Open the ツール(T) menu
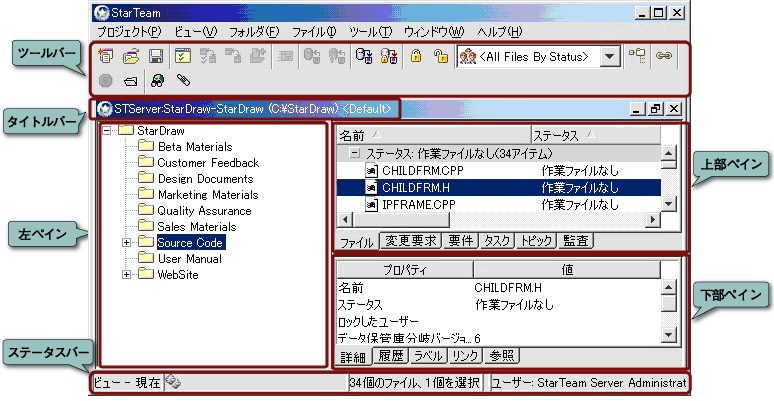 point(370,32)
